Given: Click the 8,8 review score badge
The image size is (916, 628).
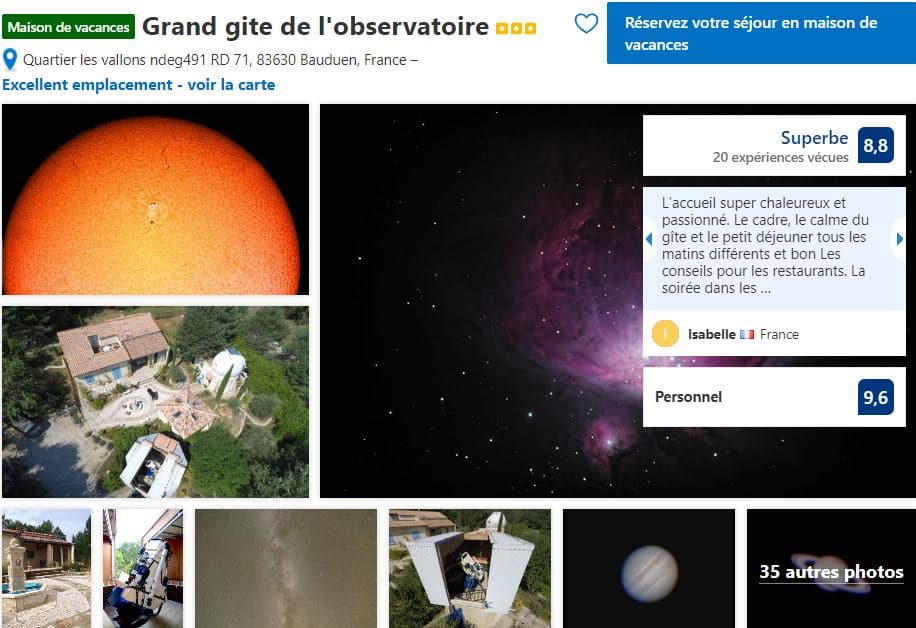Looking at the screenshot, I should coord(875,145).
